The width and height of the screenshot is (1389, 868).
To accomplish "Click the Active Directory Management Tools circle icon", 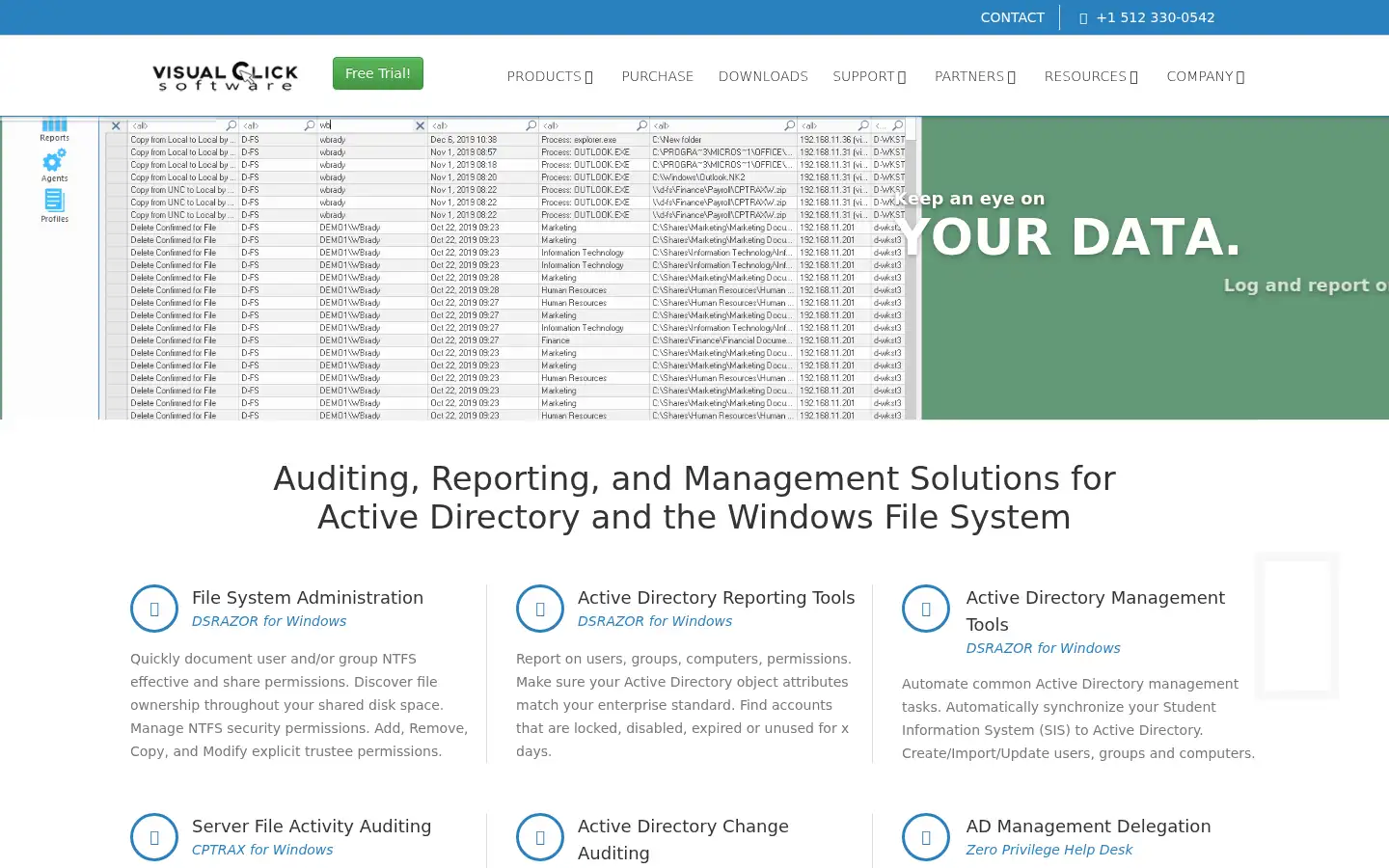I will click(x=926, y=609).
